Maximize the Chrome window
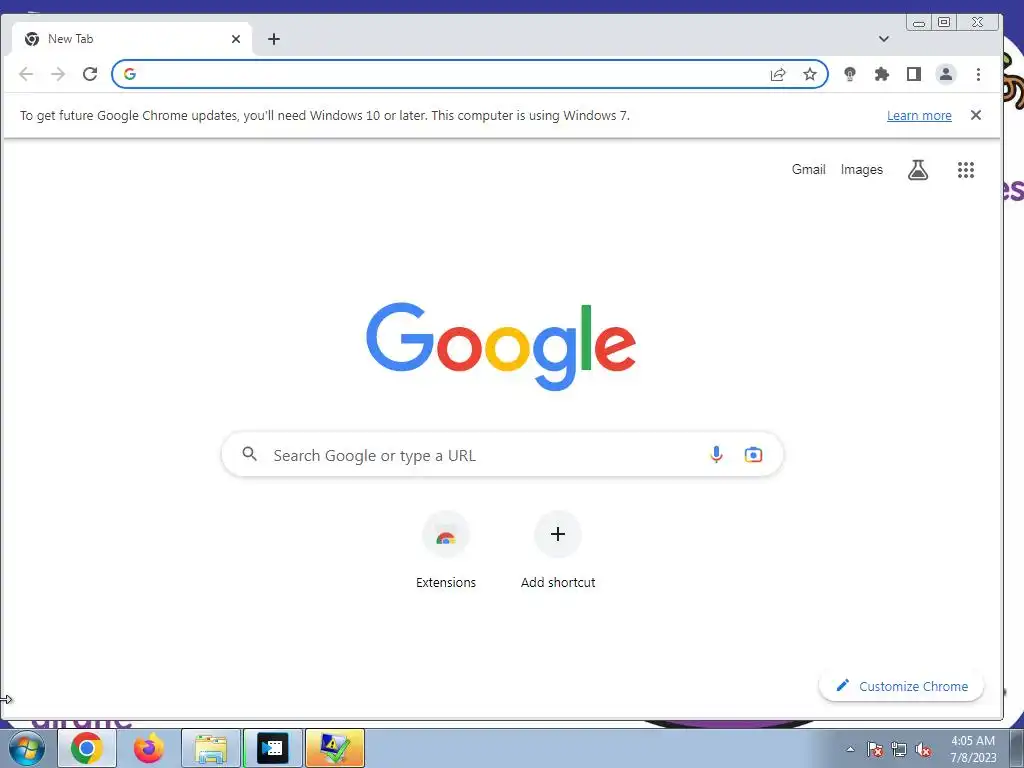The width and height of the screenshot is (1024, 768). click(x=944, y=22)
